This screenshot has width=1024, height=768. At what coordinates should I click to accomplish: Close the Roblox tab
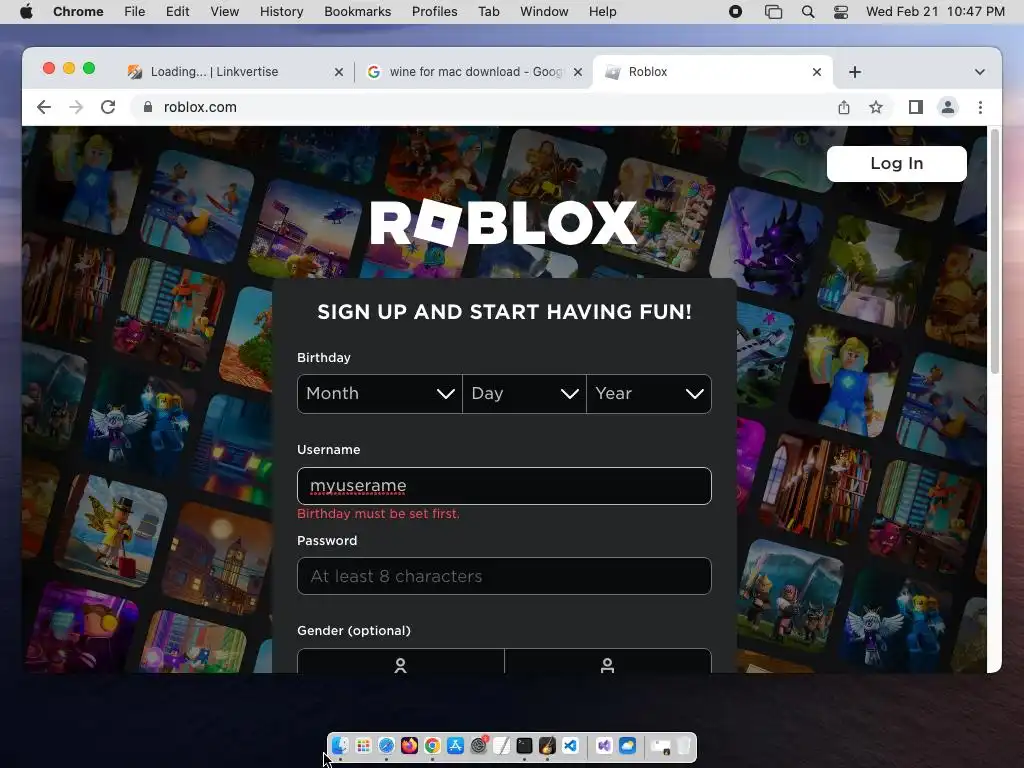click(816, 72)
